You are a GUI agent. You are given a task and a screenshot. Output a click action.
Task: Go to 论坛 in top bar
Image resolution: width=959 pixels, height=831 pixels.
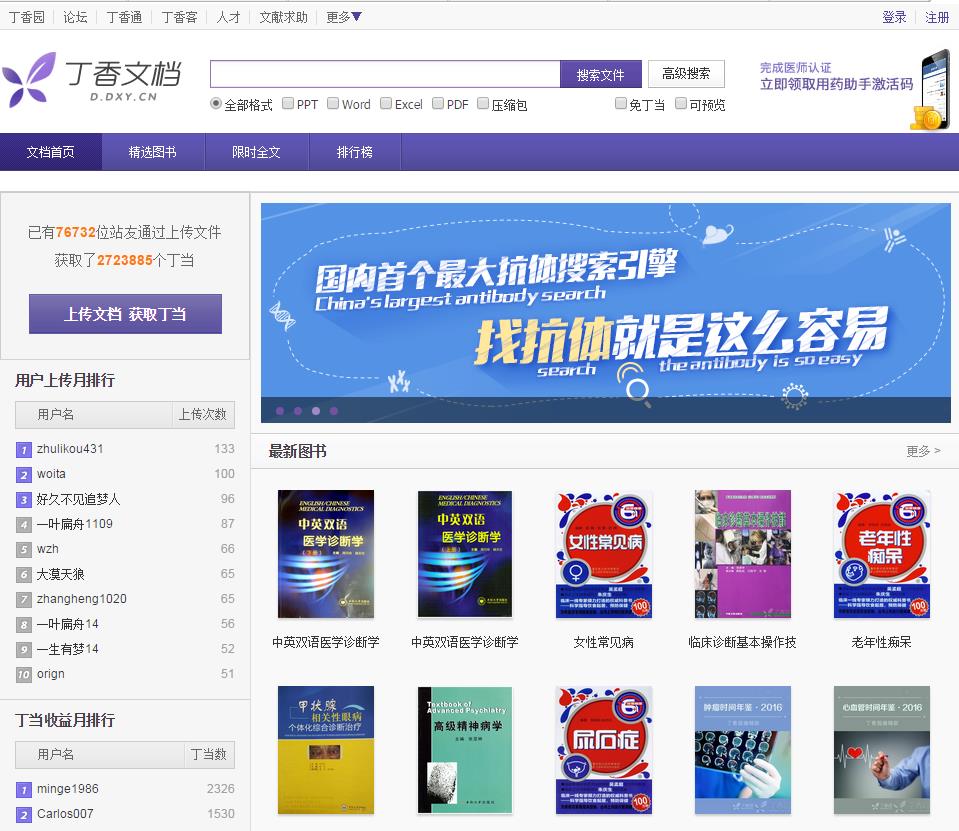coord(75,17)
